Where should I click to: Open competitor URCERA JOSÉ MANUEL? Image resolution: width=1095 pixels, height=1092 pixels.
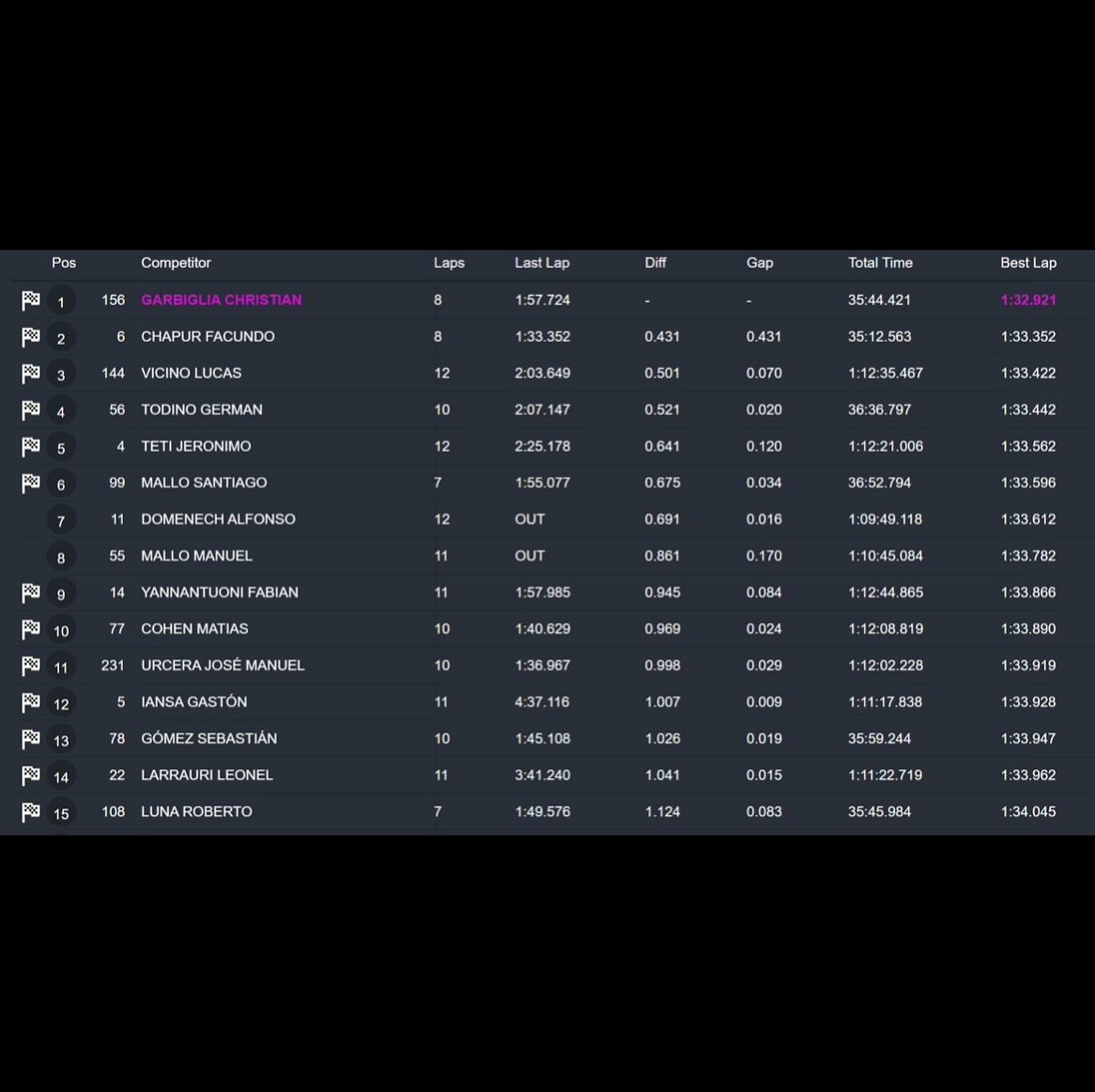[223, 665]
